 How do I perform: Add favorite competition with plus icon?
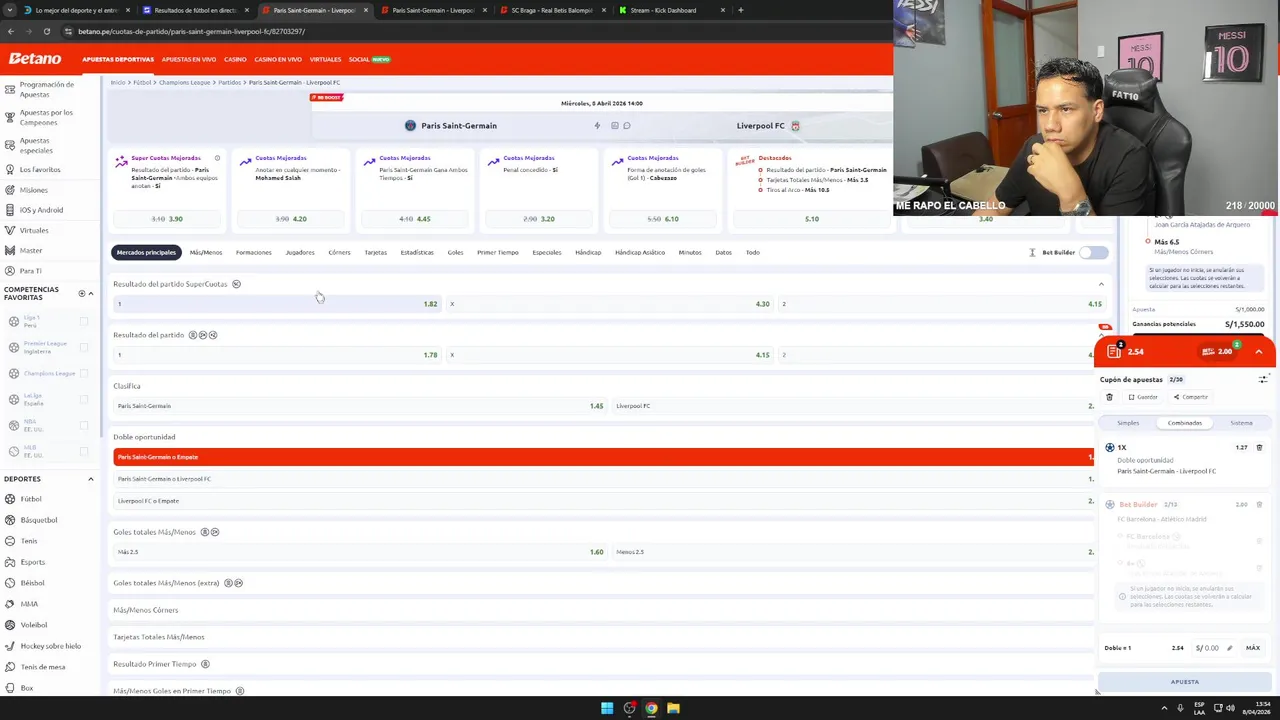(82, 293)
